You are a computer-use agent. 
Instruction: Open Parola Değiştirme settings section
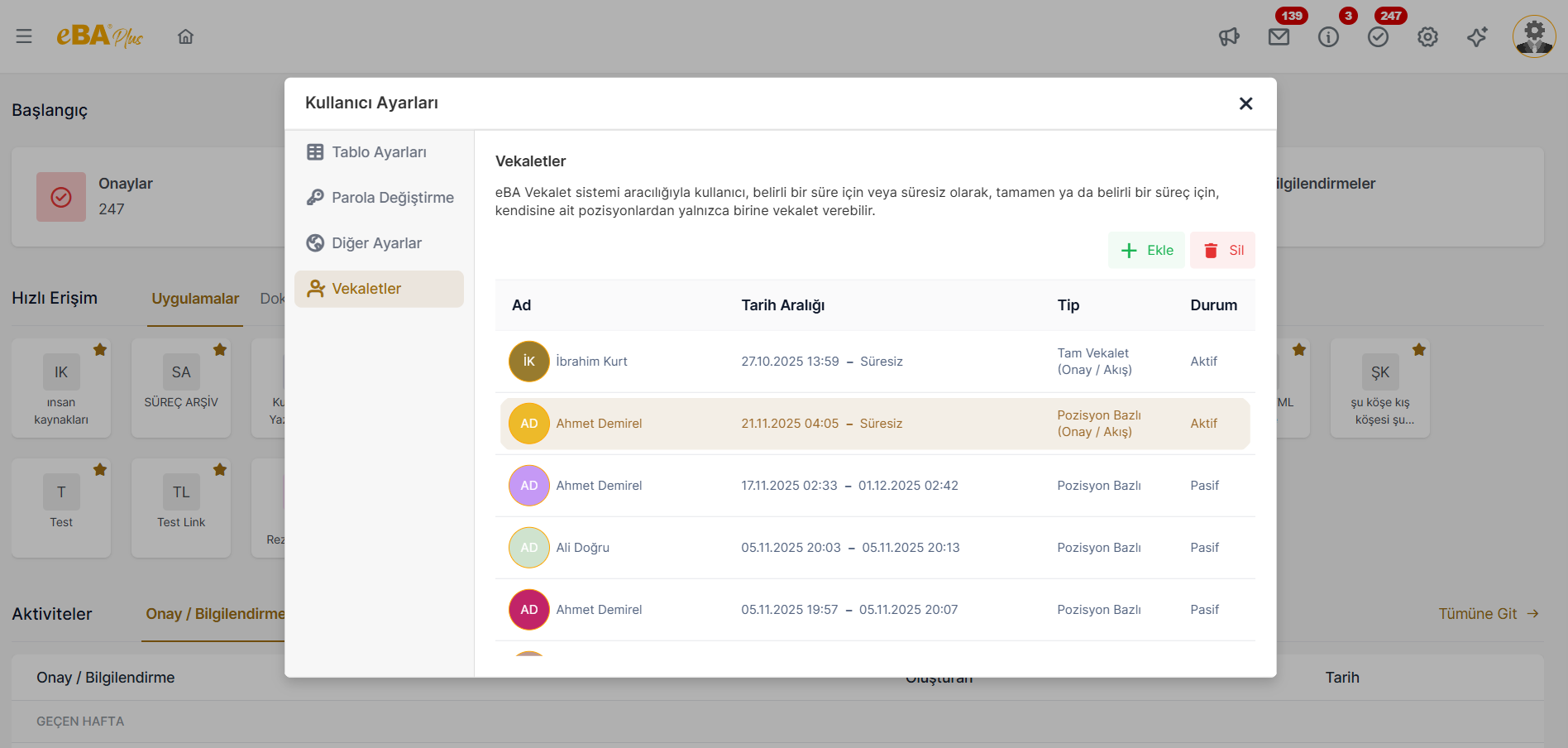pos(379,198)
